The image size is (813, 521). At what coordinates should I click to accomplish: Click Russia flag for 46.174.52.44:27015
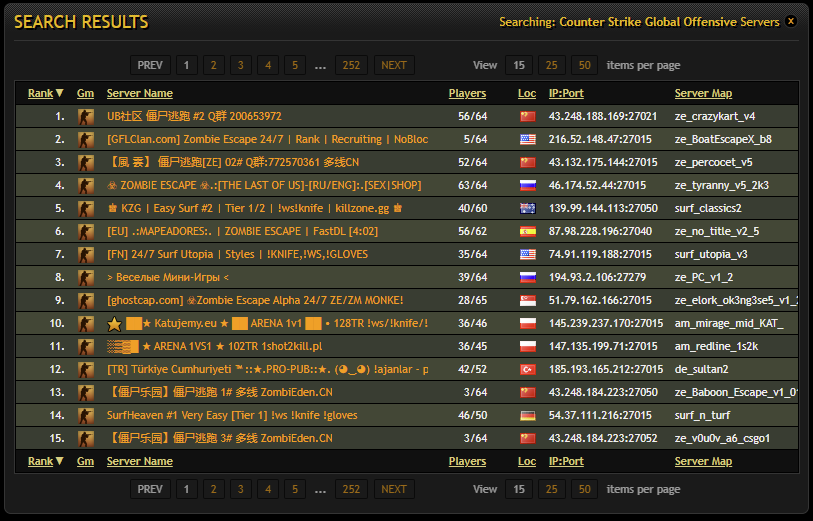click(527, 186)
